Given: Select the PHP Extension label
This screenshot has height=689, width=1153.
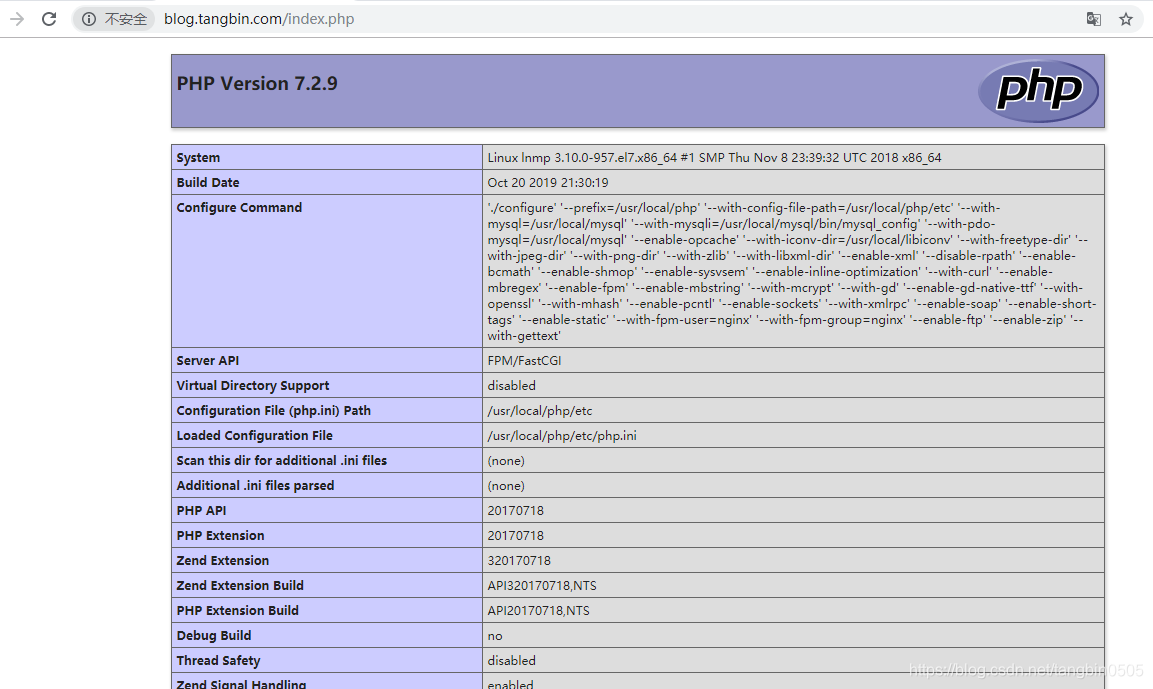Looking at the screenshot, I should (220, 535).
